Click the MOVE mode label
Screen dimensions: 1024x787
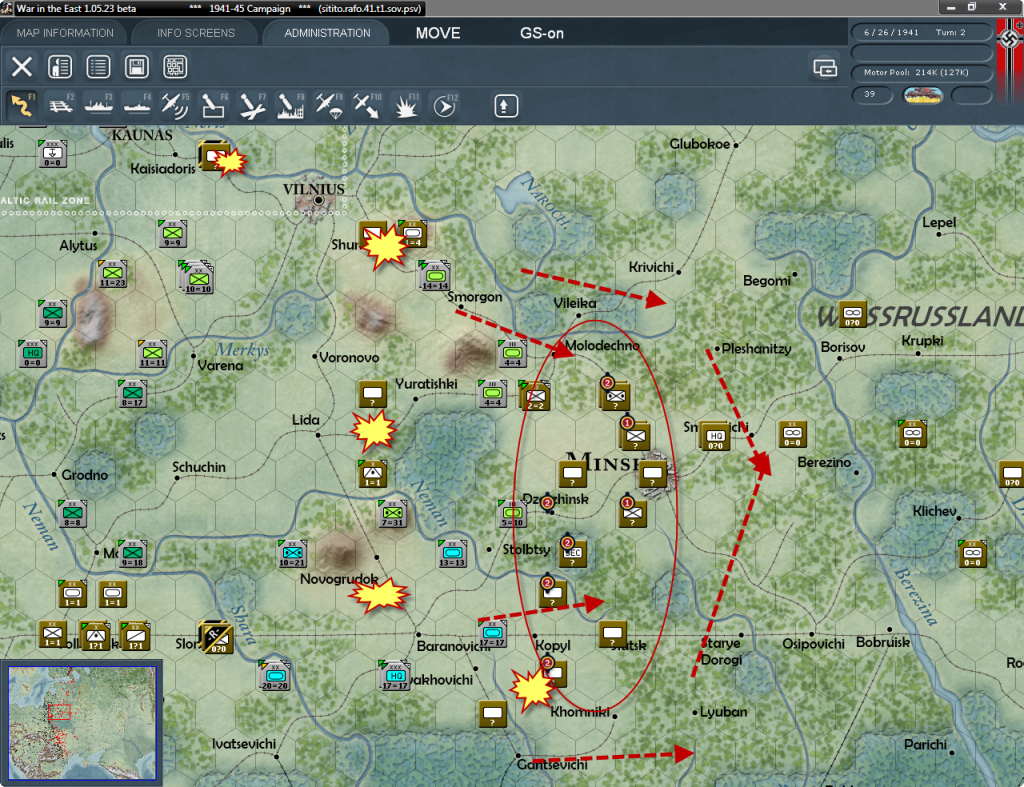click(x=438, y=33)
